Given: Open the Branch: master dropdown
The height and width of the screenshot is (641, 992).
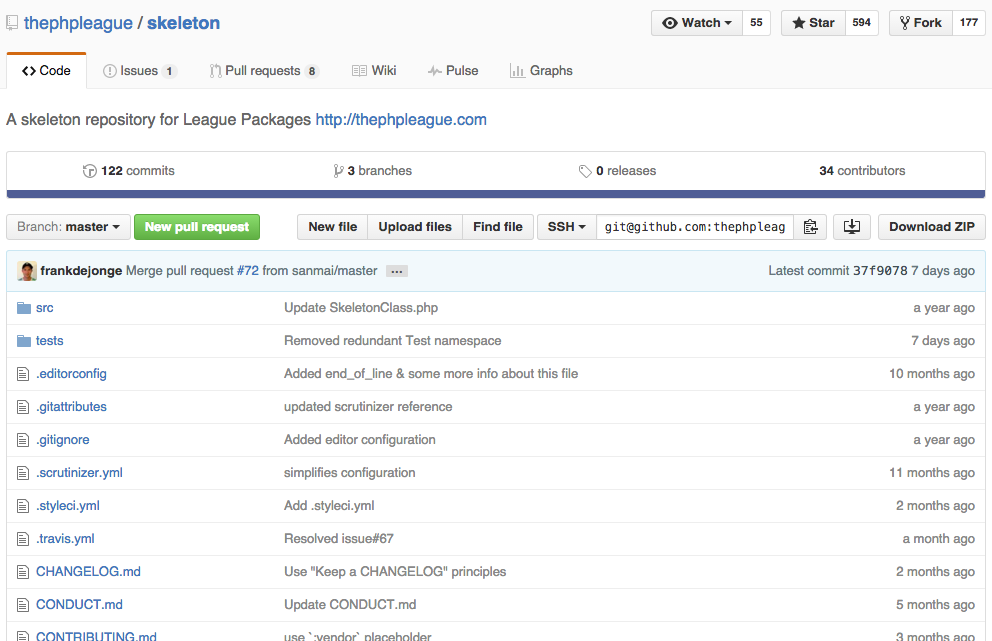Looking at the screenshot, I should point(68,227).
